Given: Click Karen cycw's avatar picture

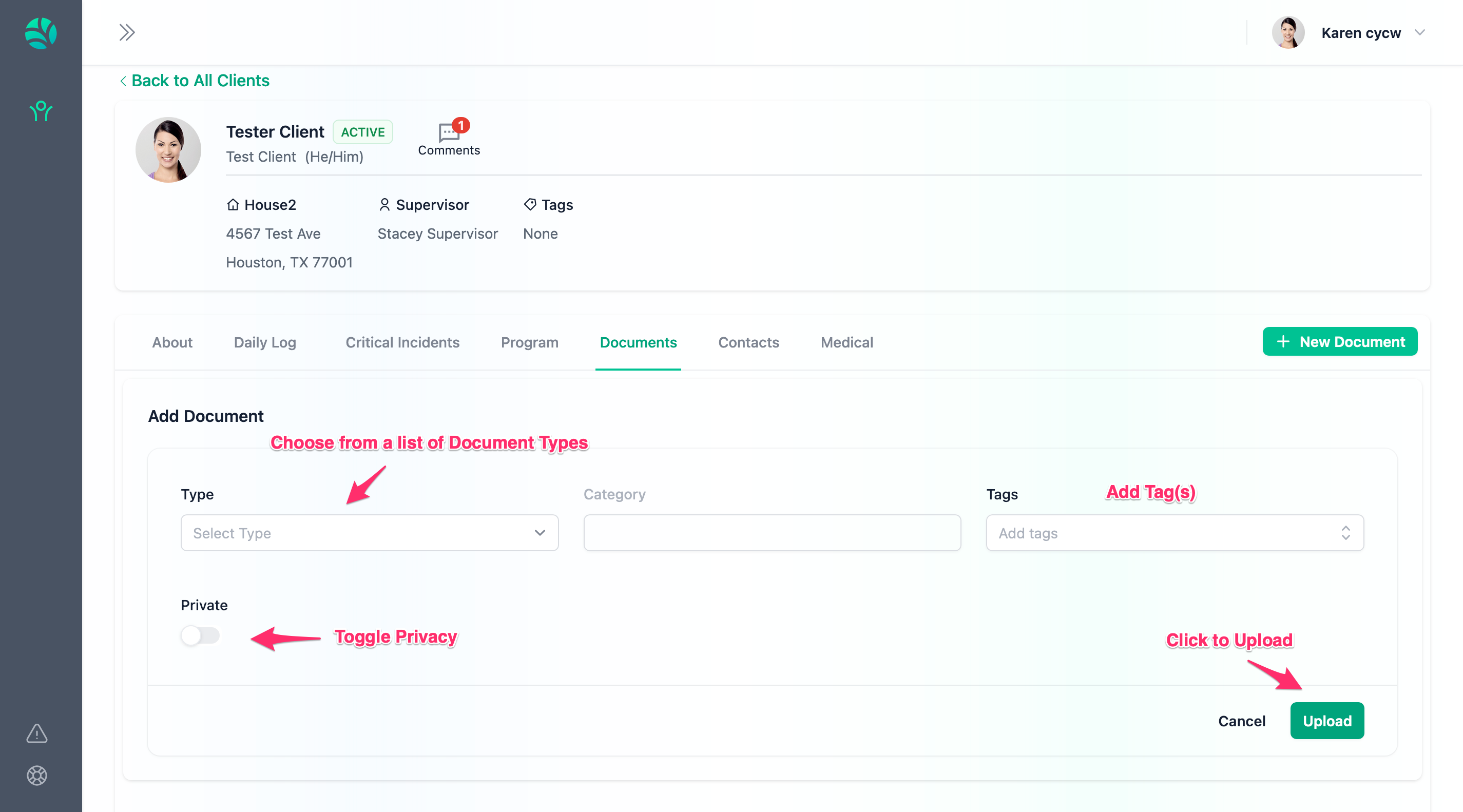Looking at the screenshot, I should point(1287,32).
